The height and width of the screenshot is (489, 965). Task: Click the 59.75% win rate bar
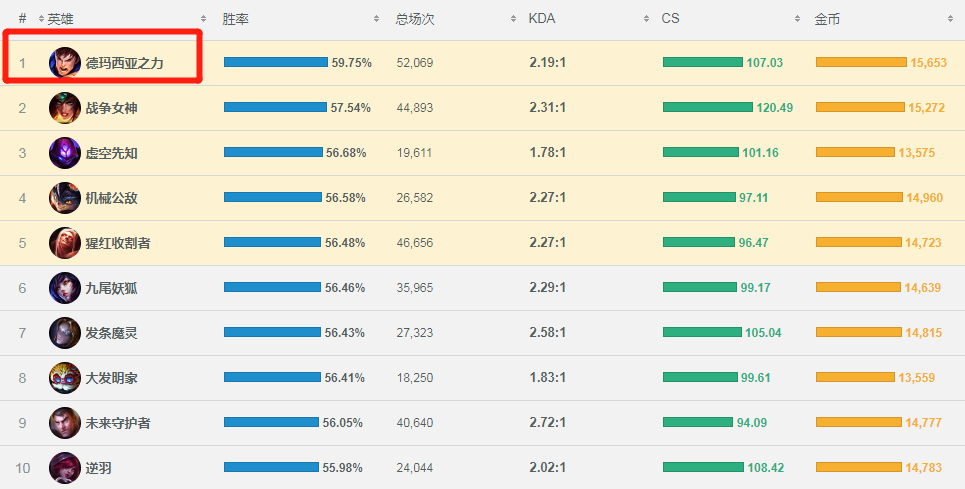click(275, 62)
